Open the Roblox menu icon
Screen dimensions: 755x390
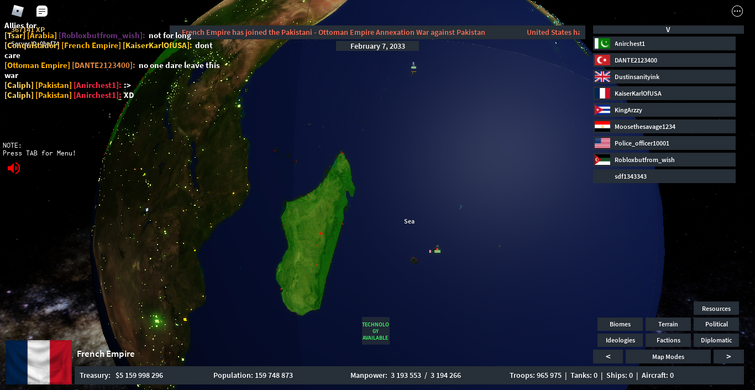[18, 11]
